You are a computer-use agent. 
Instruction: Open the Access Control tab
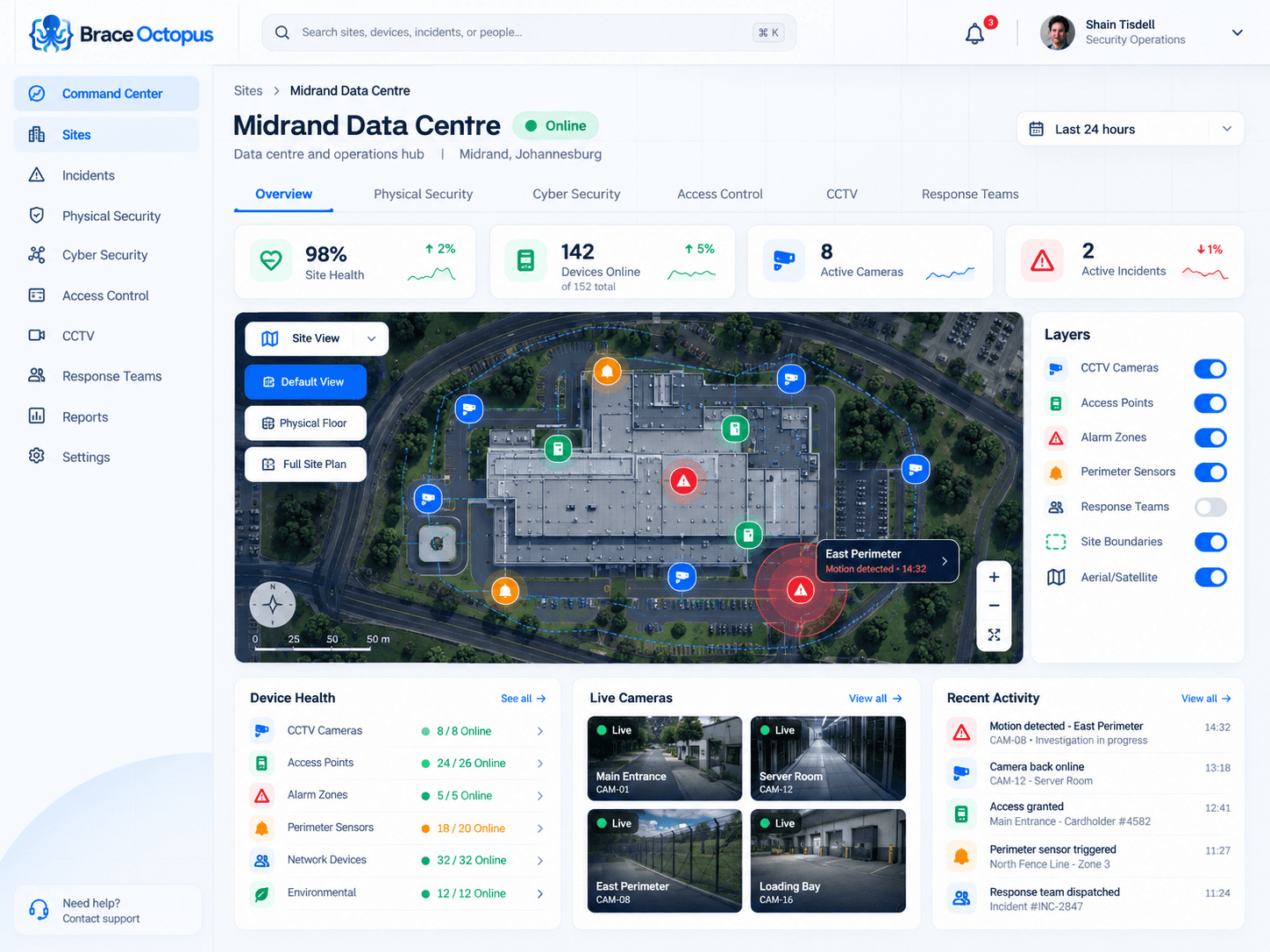pos(720,194)
